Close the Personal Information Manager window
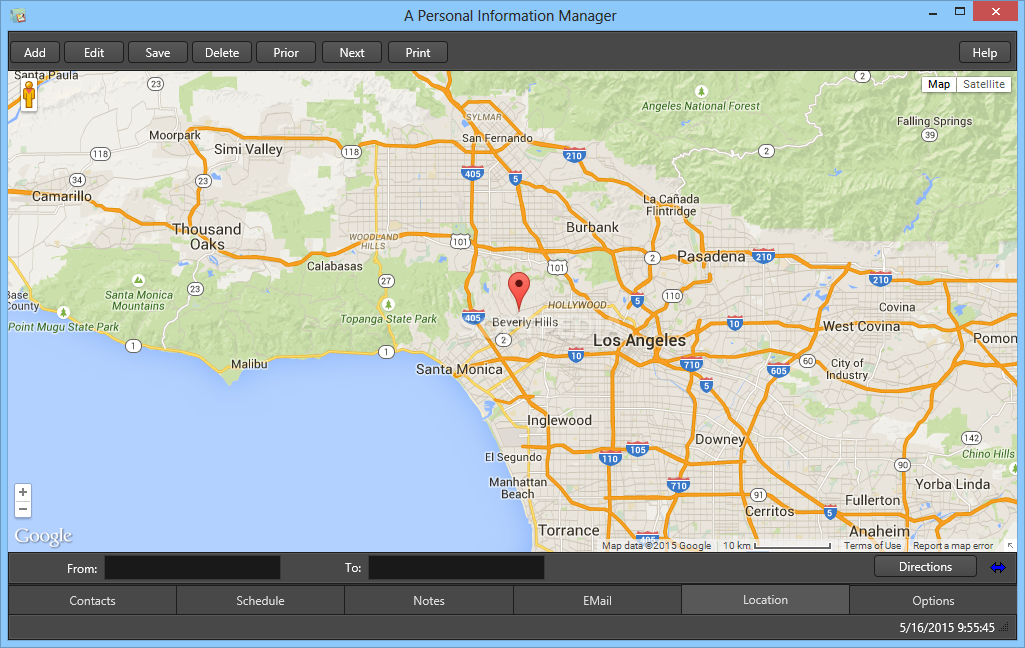 point(996,12)
